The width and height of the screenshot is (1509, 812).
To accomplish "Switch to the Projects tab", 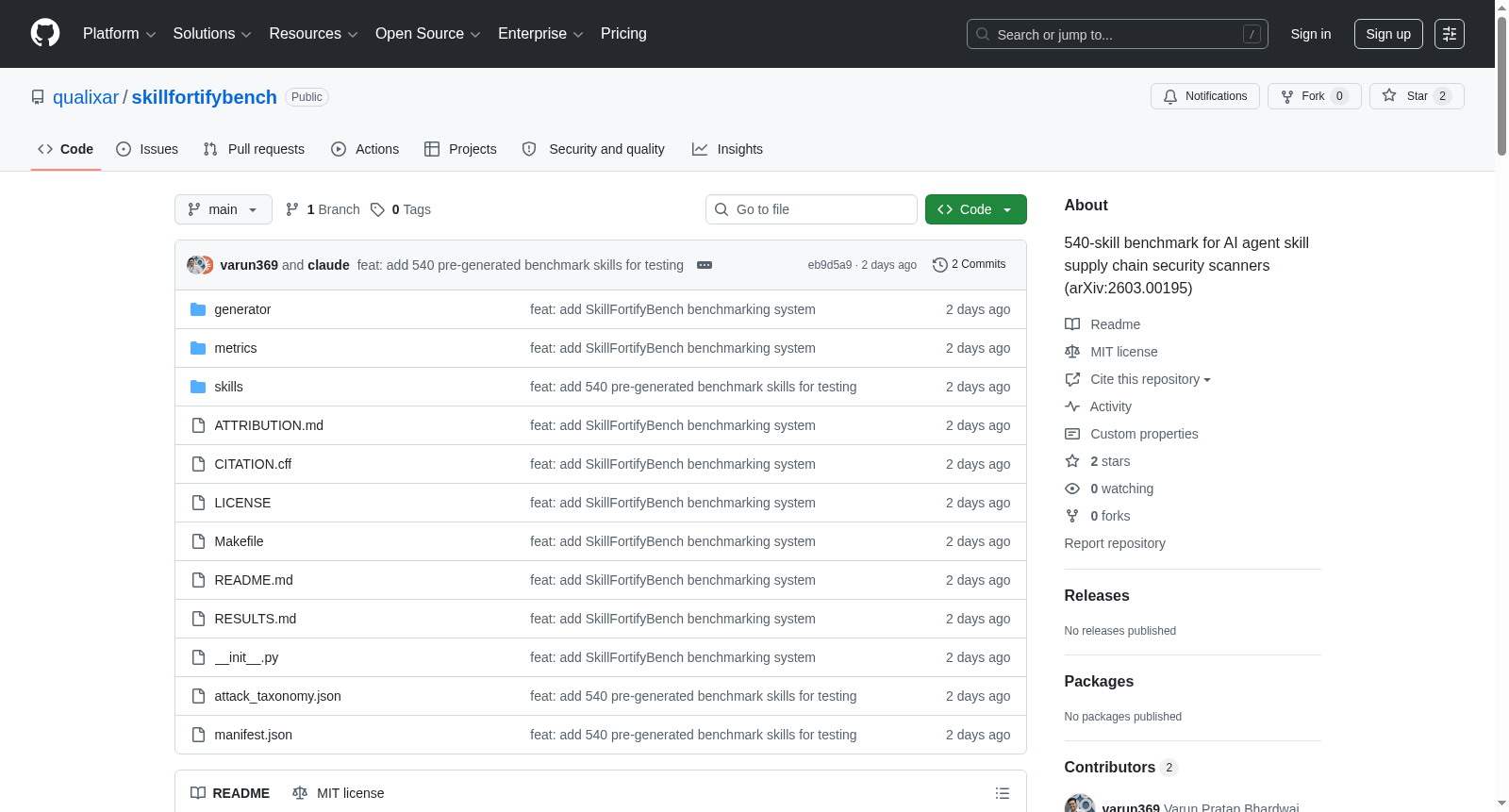I will click(460, 149).
